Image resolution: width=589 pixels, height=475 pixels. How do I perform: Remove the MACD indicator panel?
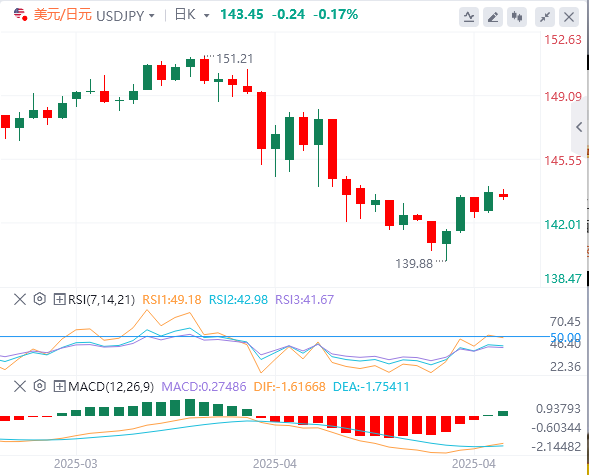[20, 386]
